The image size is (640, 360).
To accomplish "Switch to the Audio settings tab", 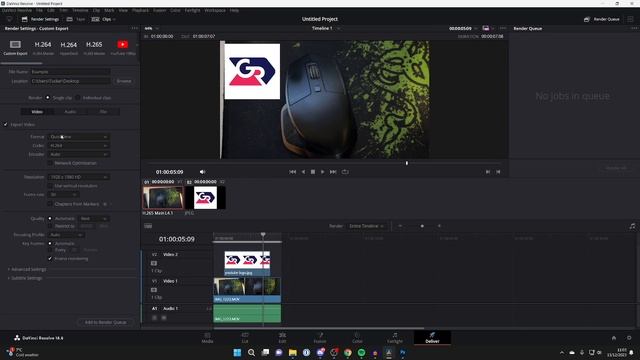I will pyautogui.click(x=70, y=111).
